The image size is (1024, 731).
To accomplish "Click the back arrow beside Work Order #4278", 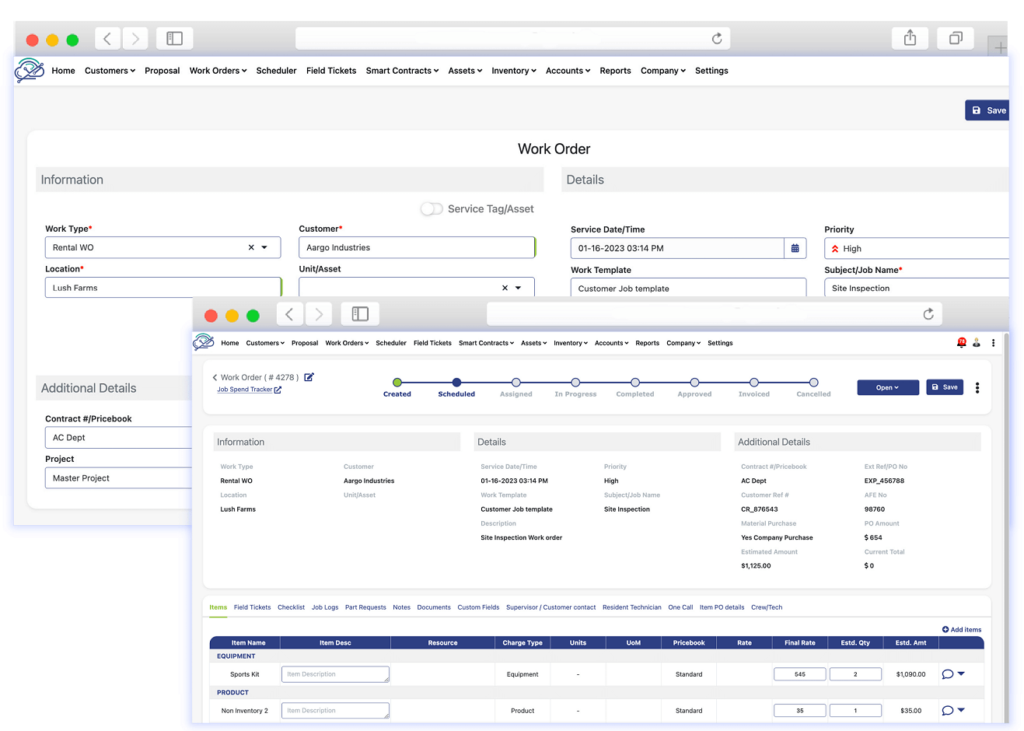I will 215,377.
